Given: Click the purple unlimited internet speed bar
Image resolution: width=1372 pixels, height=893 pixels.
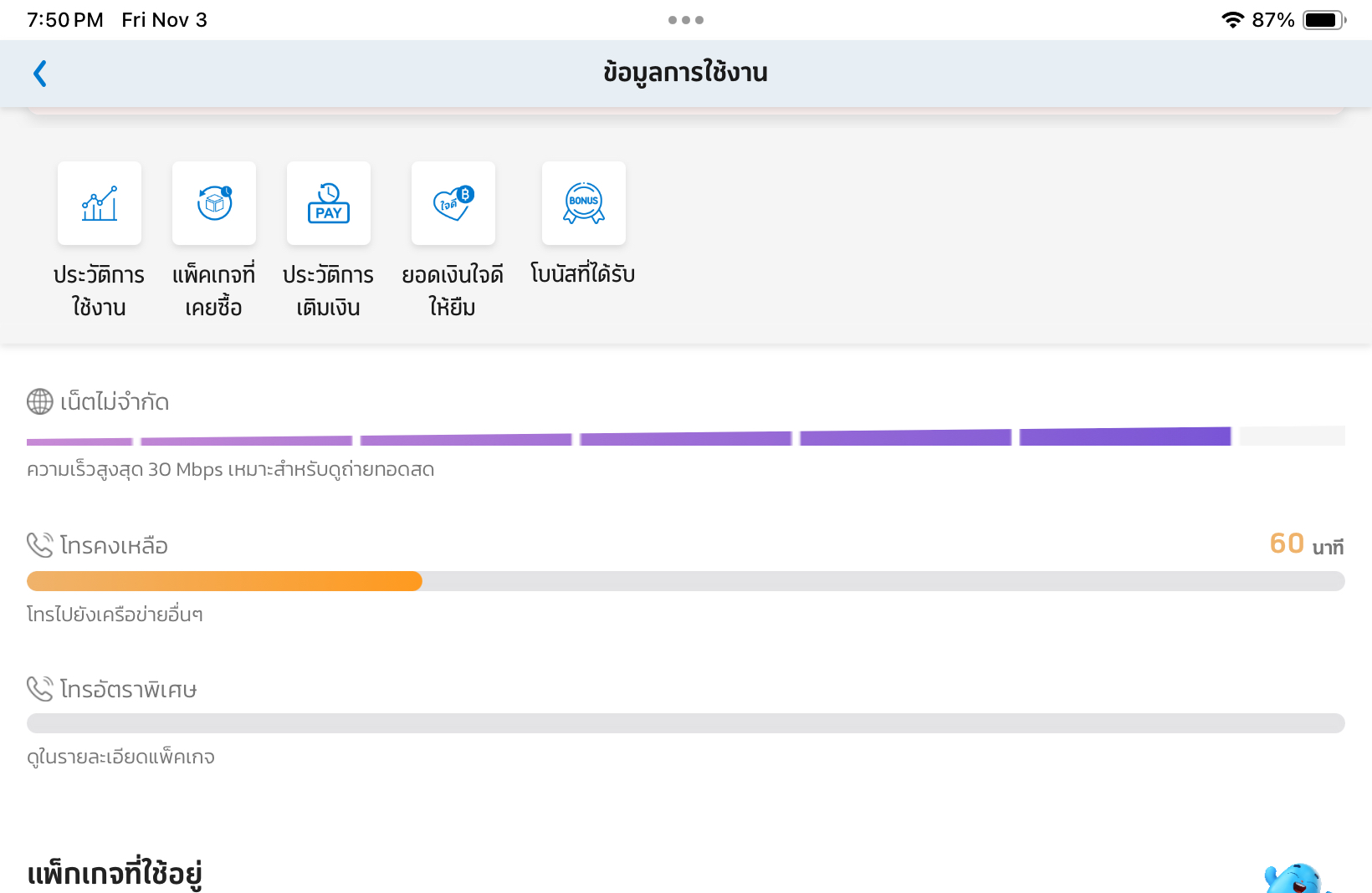Looking at the screenshot, I should (686, 436).
